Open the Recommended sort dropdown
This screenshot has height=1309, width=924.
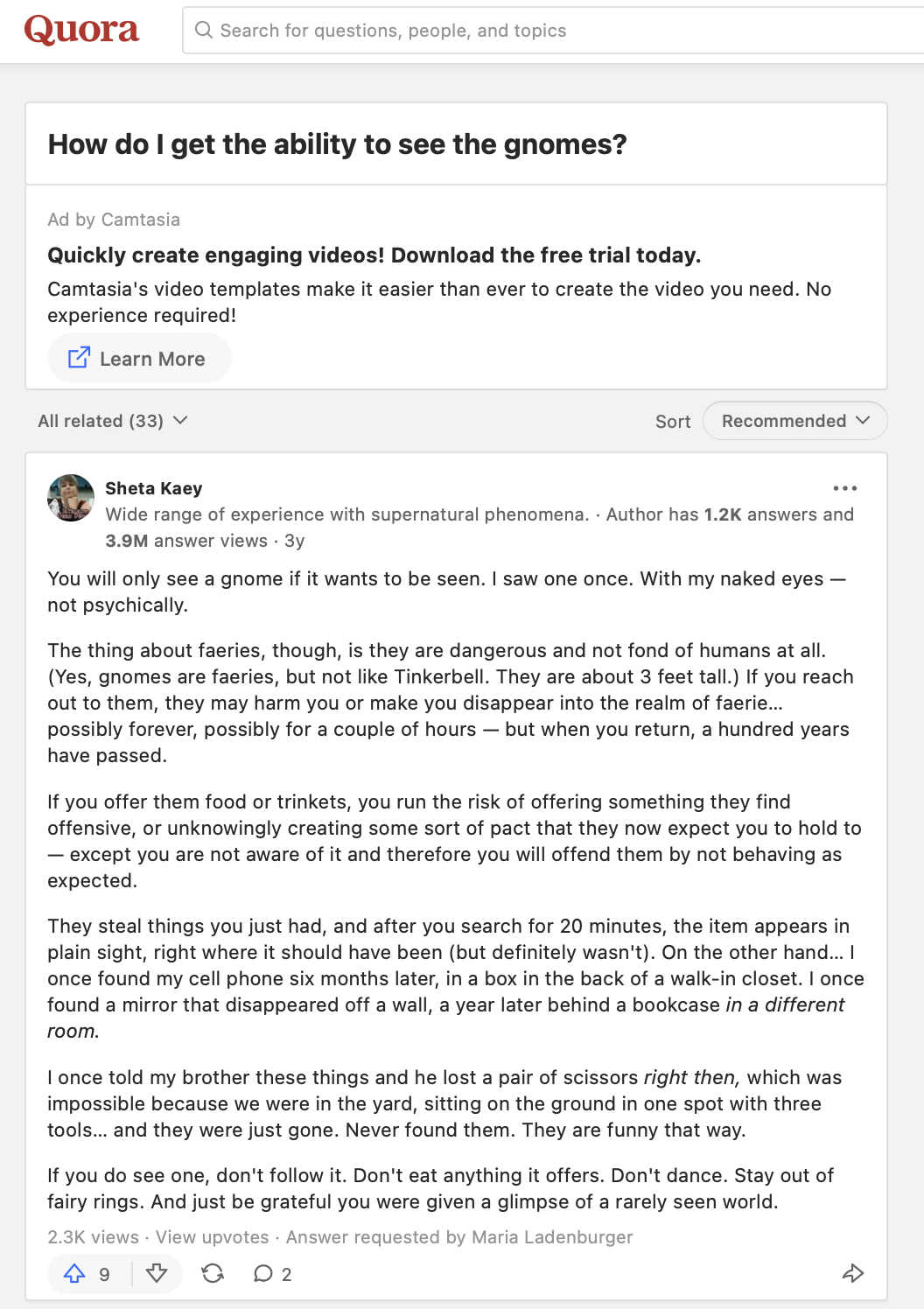(x=794, y=421)
